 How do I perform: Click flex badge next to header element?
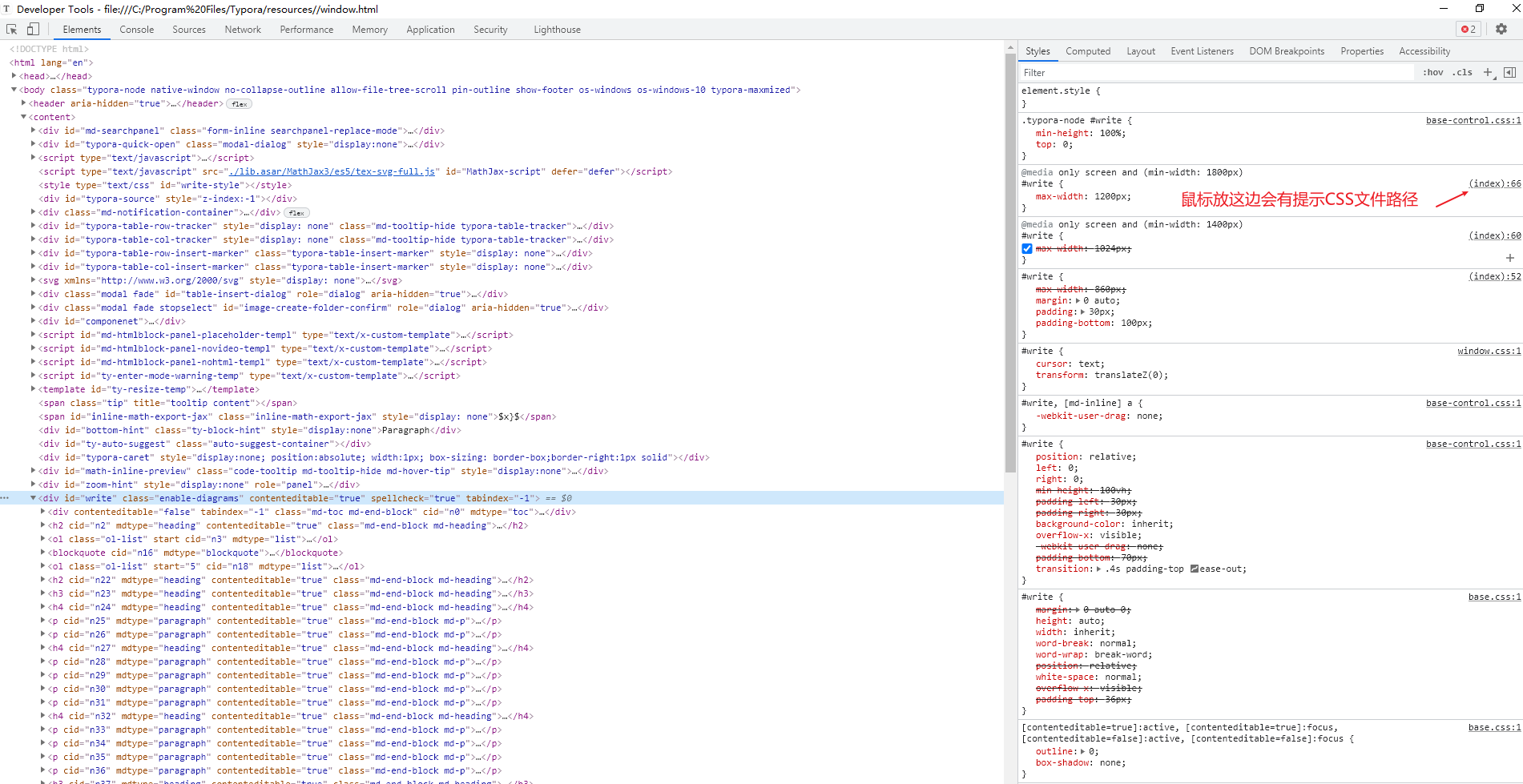click(x=240, y=104)
